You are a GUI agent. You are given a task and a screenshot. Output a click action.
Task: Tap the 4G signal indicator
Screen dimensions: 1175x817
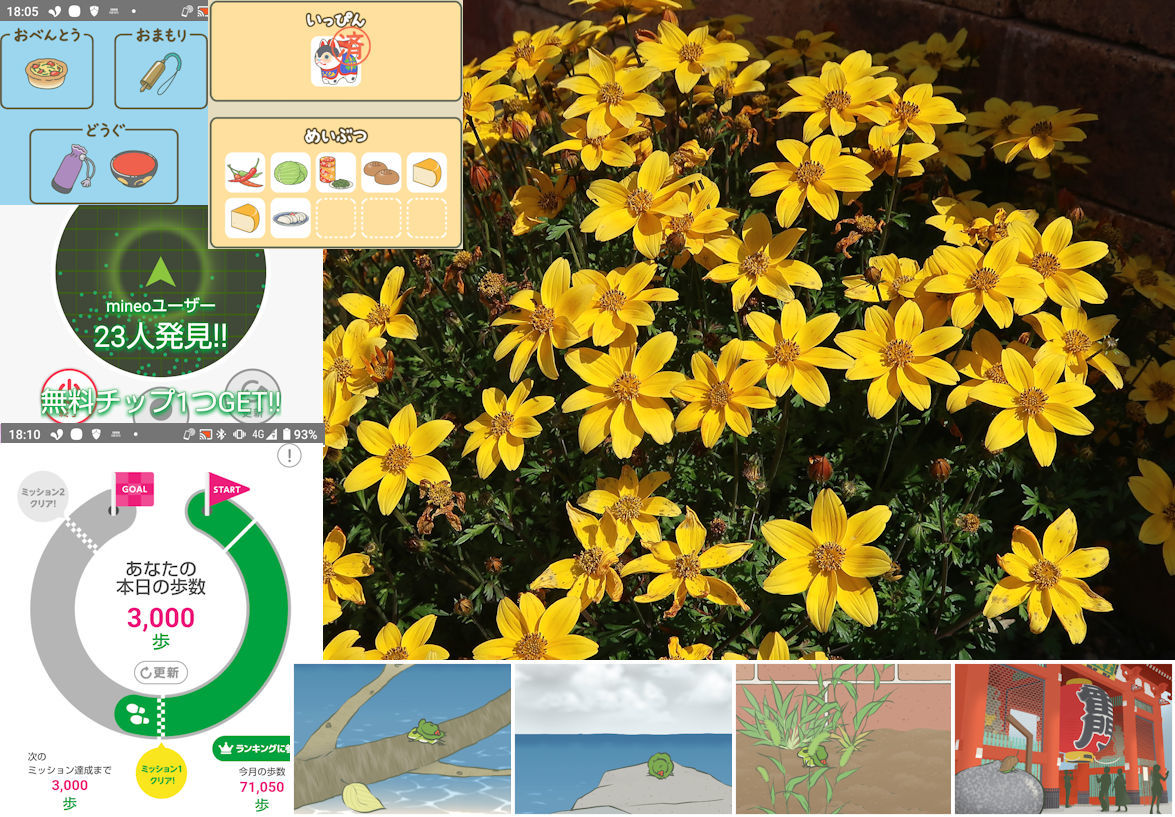pyautogui.click(x=265, y=434)
